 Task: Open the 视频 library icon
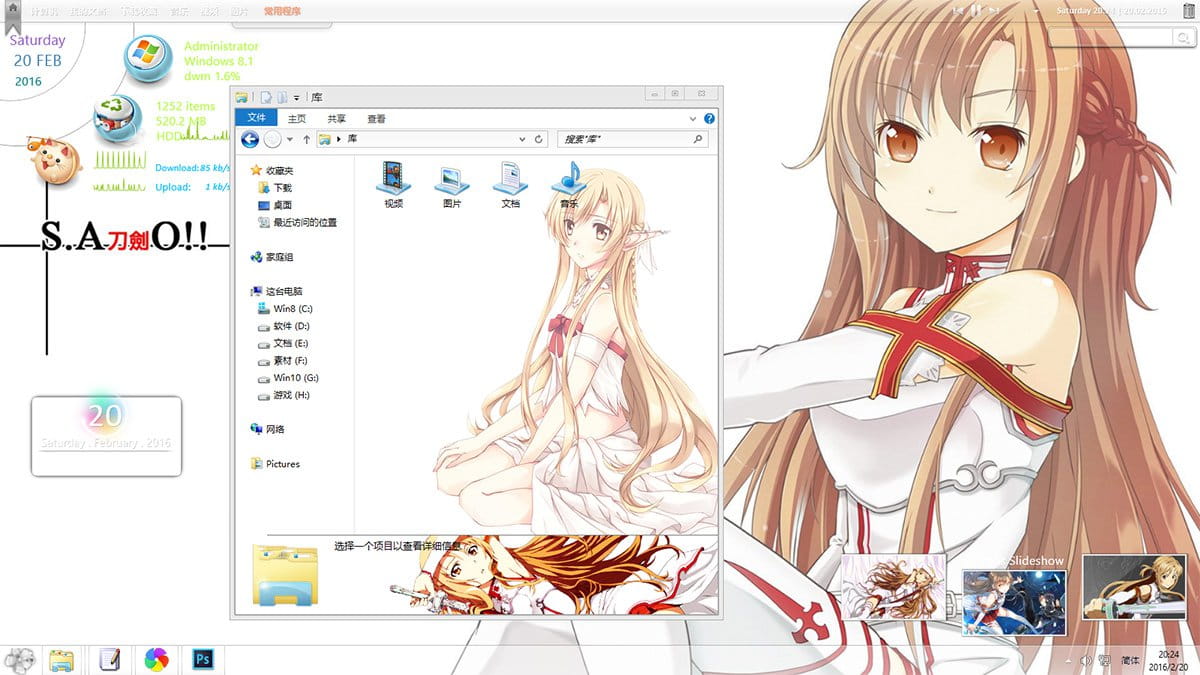click(x=393, y=183)
